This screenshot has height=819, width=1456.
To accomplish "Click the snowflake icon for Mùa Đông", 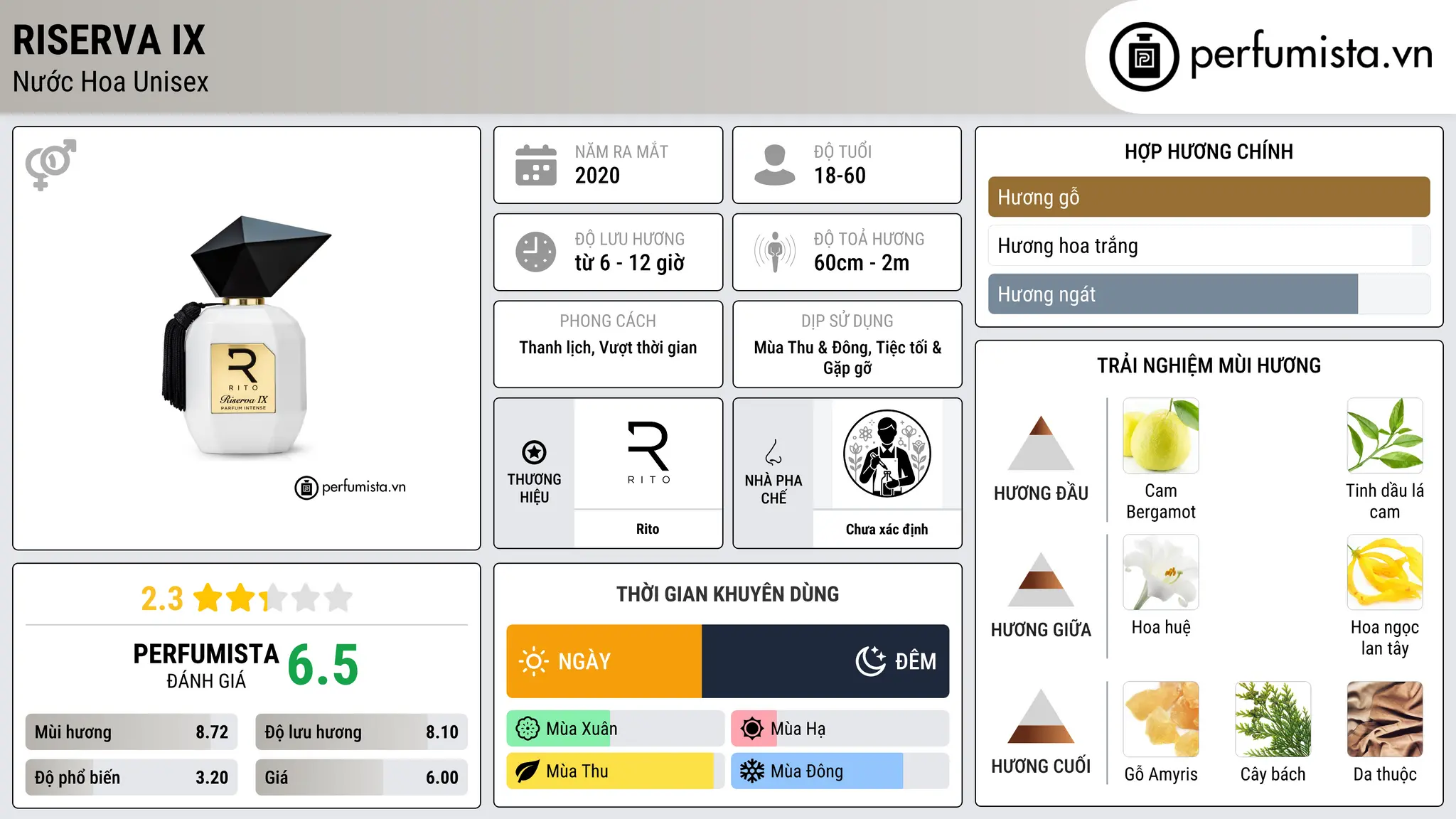I will tap(752, 771).
